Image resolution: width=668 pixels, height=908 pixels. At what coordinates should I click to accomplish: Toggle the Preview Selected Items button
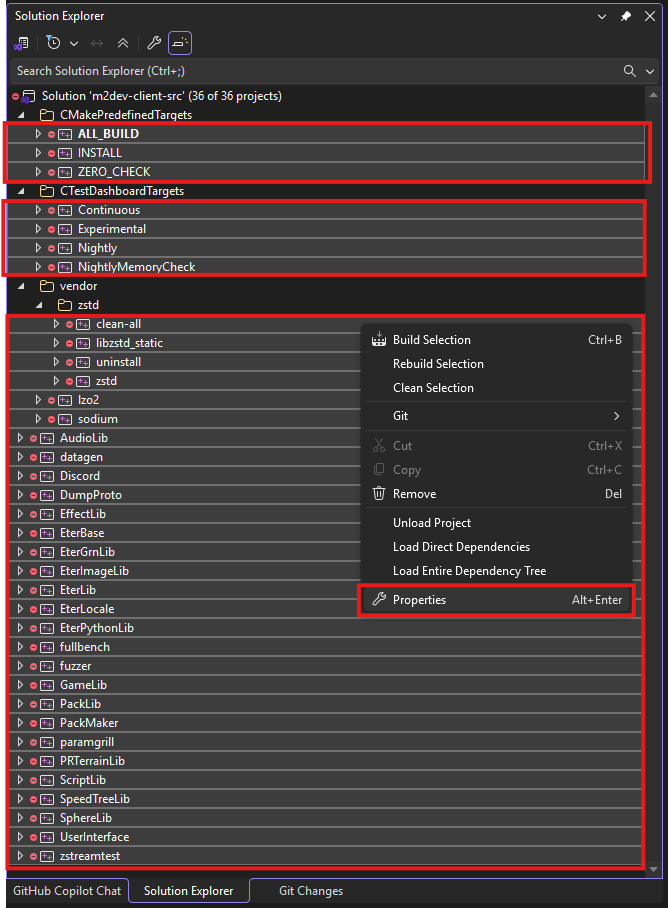click(x=180, y=43)
